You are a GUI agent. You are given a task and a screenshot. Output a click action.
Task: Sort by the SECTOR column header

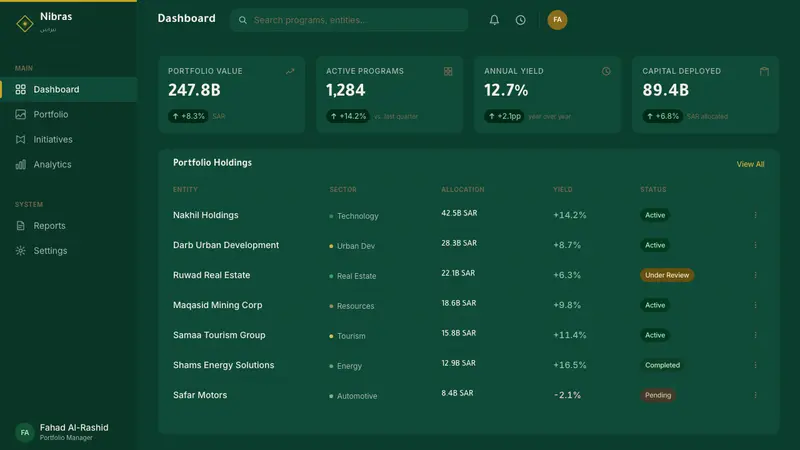[343, 189]
